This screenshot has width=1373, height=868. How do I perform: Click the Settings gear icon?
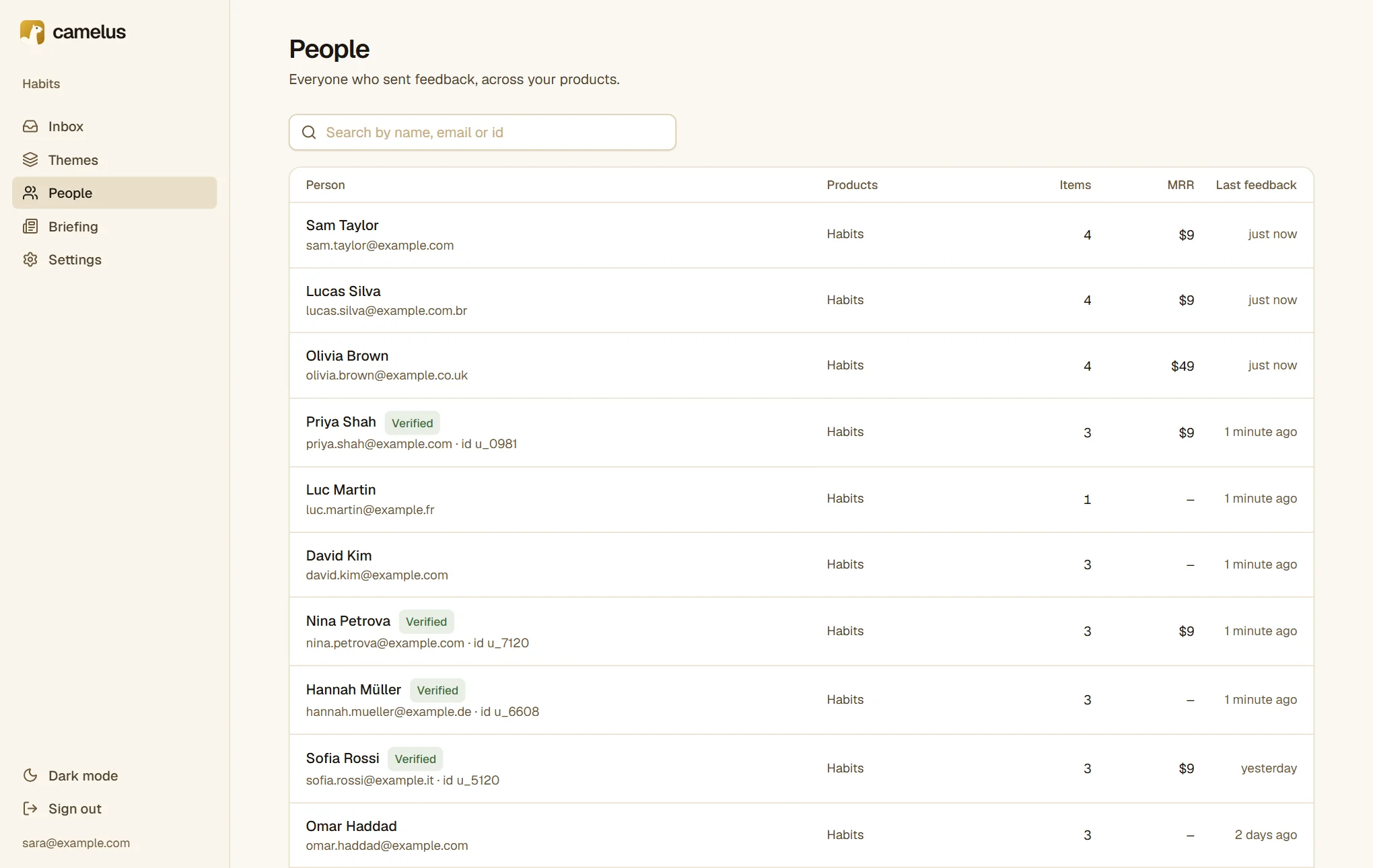(x=30, y=260)
